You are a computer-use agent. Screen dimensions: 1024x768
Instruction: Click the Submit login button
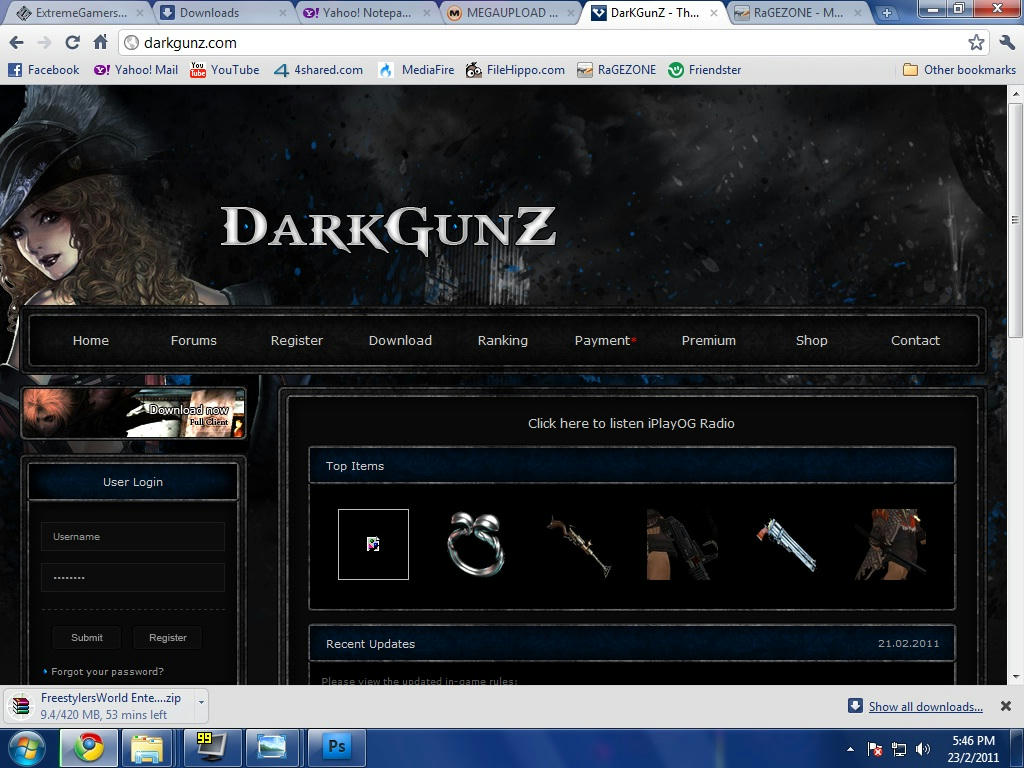coord(87,637)
